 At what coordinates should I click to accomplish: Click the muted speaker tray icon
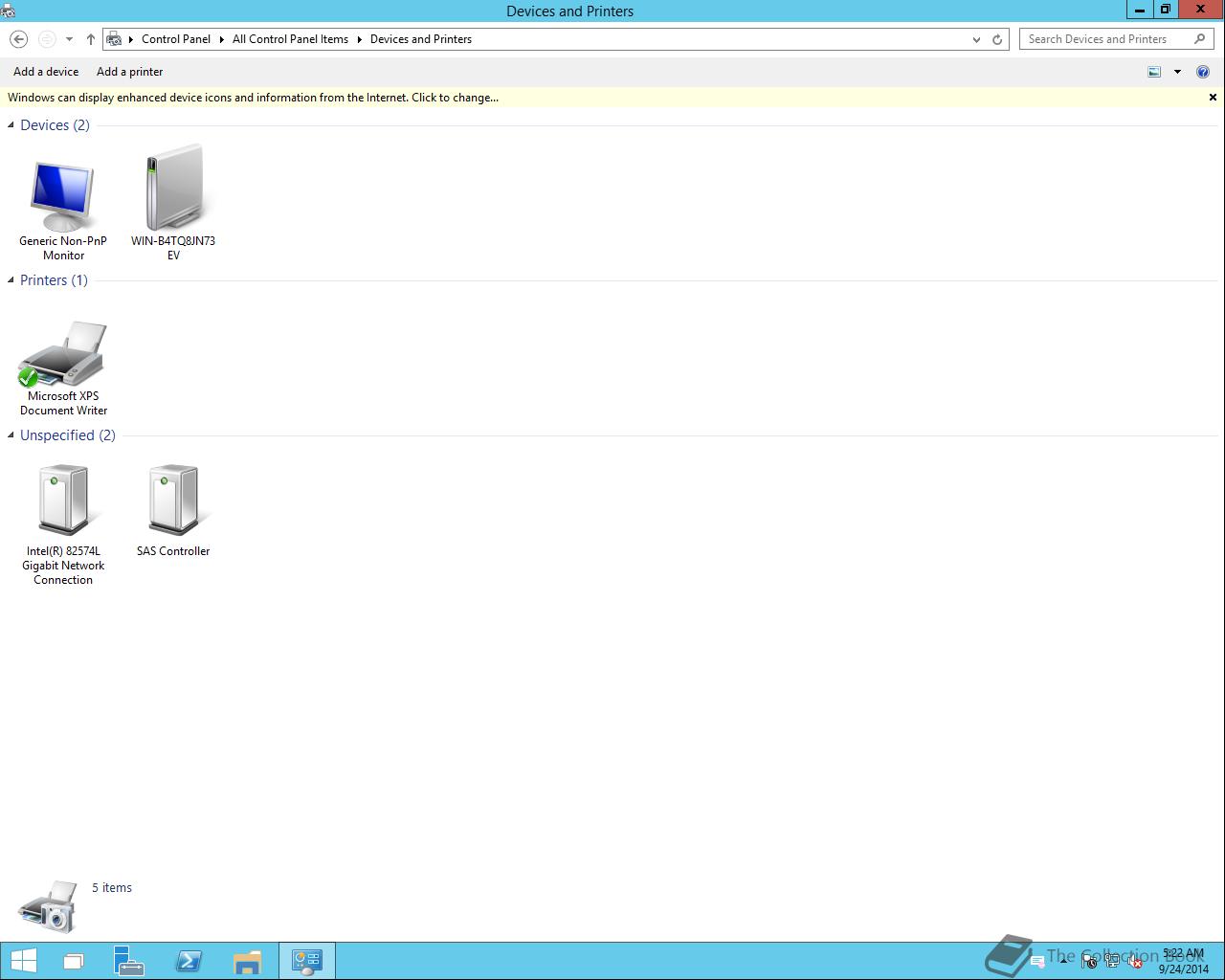[1135, 962]
